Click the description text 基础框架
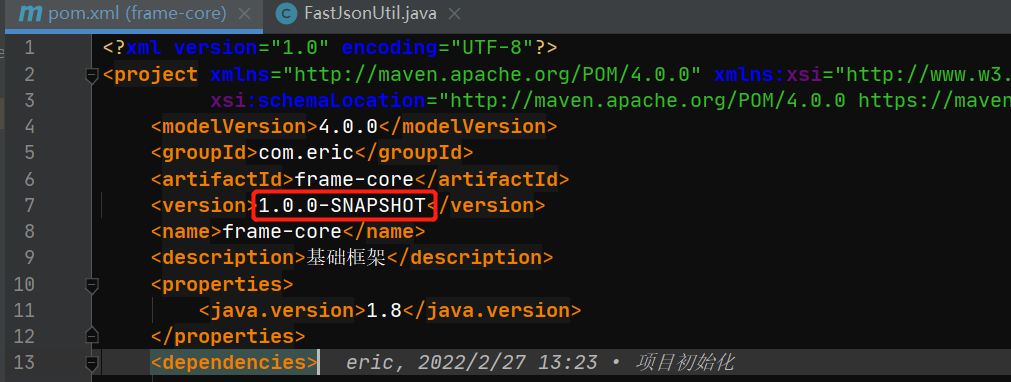The image size is (1011, 382). click(346, 257)
